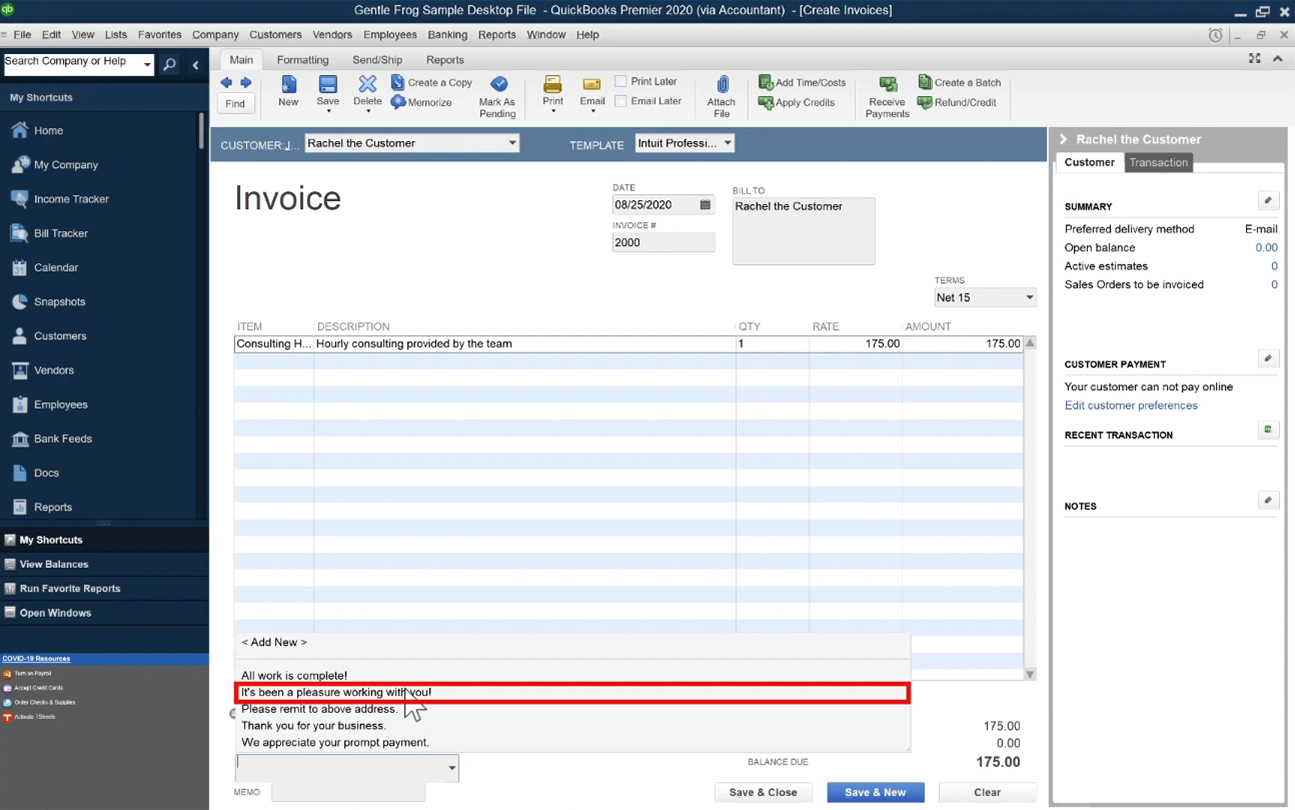This screenshot has width=1295, height=810.
Task: Switch to the Transaction tab
Action: coord(1158,163)
